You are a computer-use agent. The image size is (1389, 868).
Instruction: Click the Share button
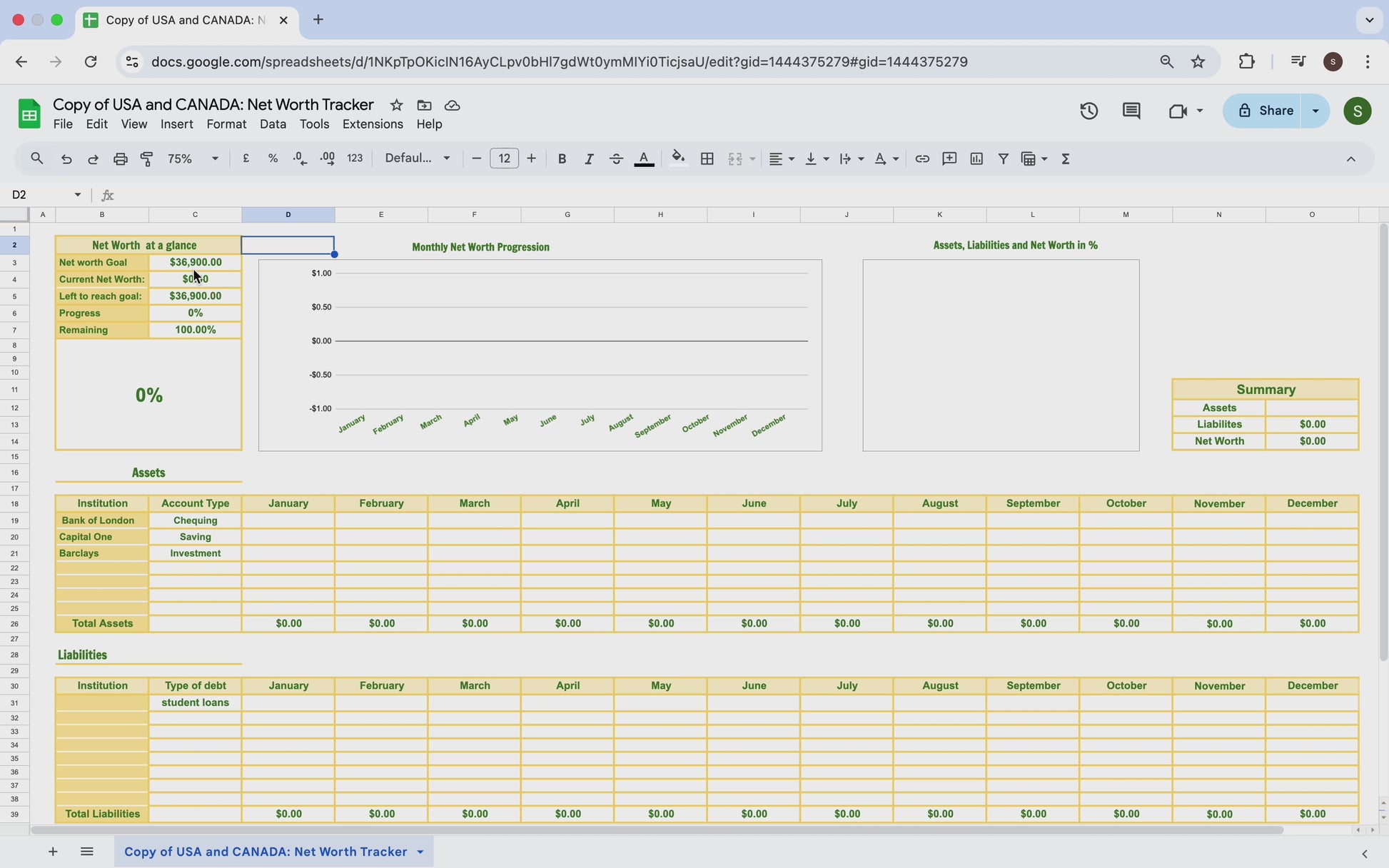tap(1265, 111)
